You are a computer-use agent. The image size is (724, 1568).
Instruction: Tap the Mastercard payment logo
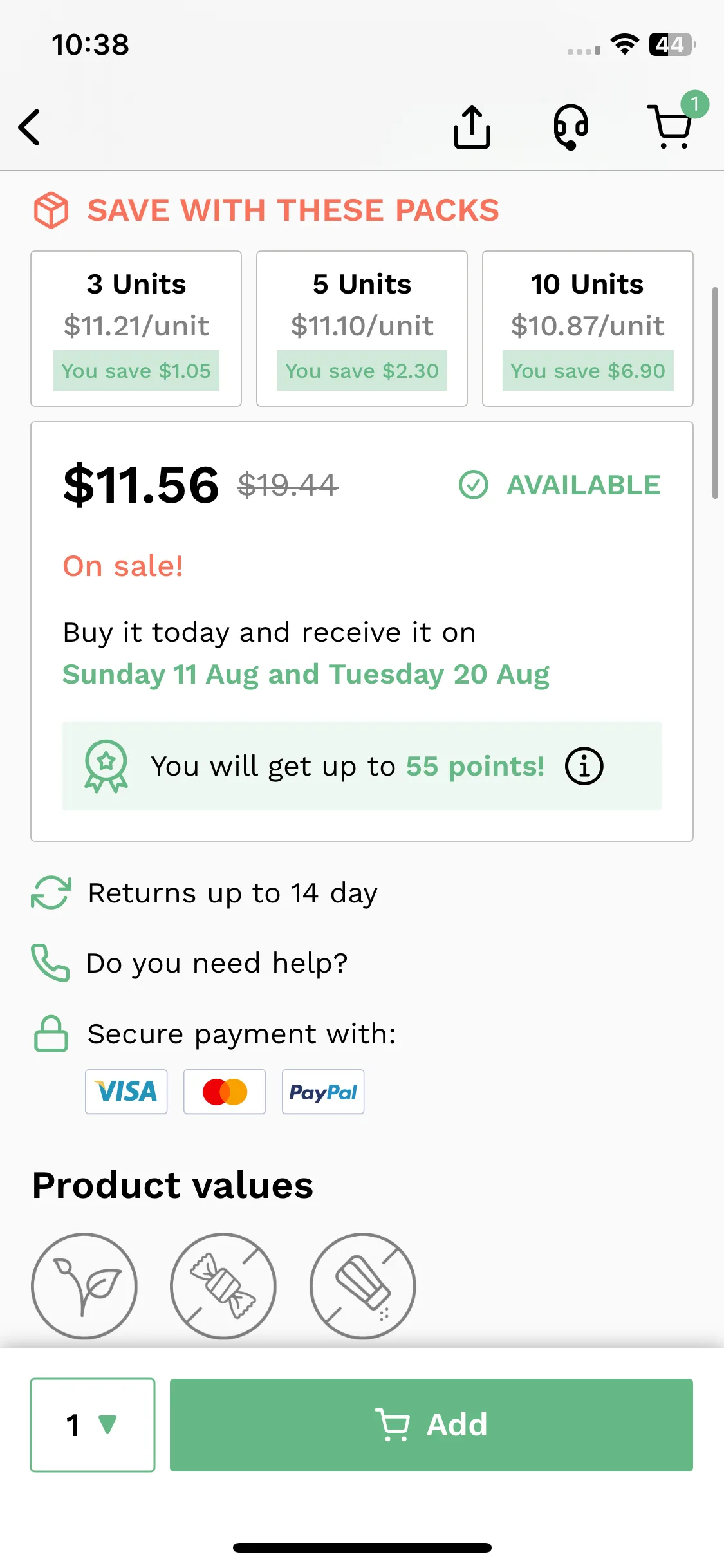[225, 1092]
